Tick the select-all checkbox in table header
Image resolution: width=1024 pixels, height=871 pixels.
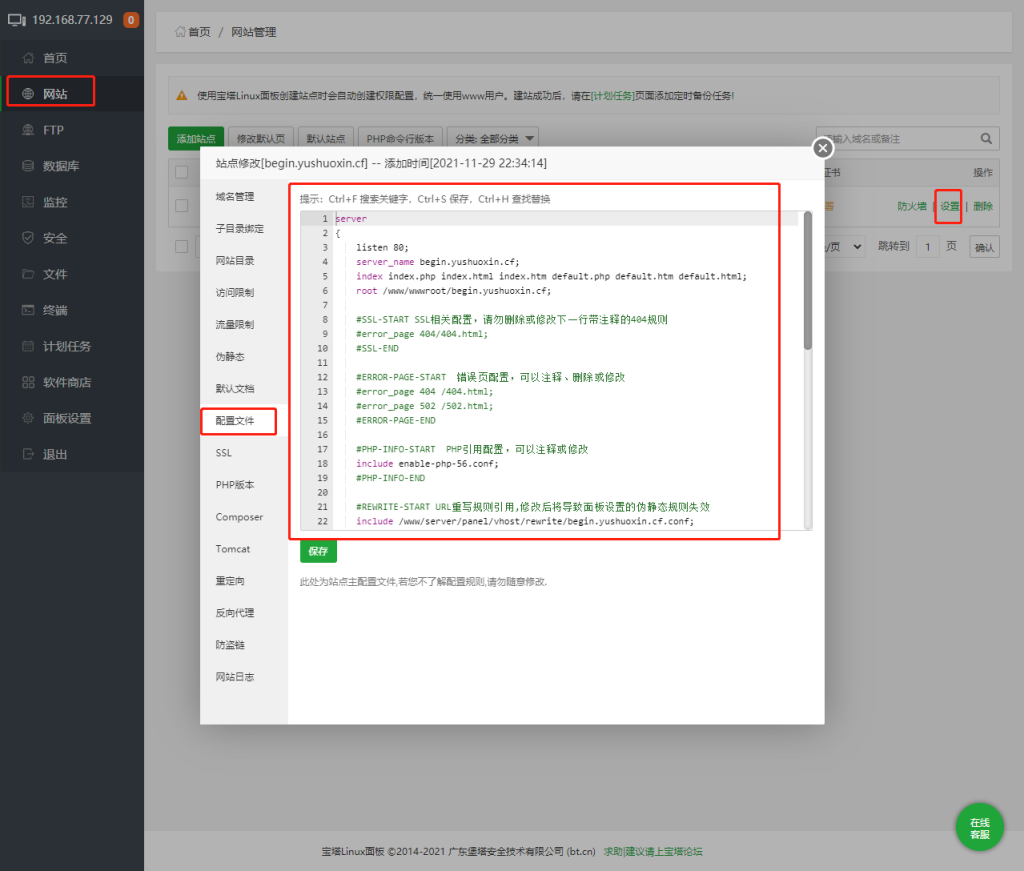[181, 172]
